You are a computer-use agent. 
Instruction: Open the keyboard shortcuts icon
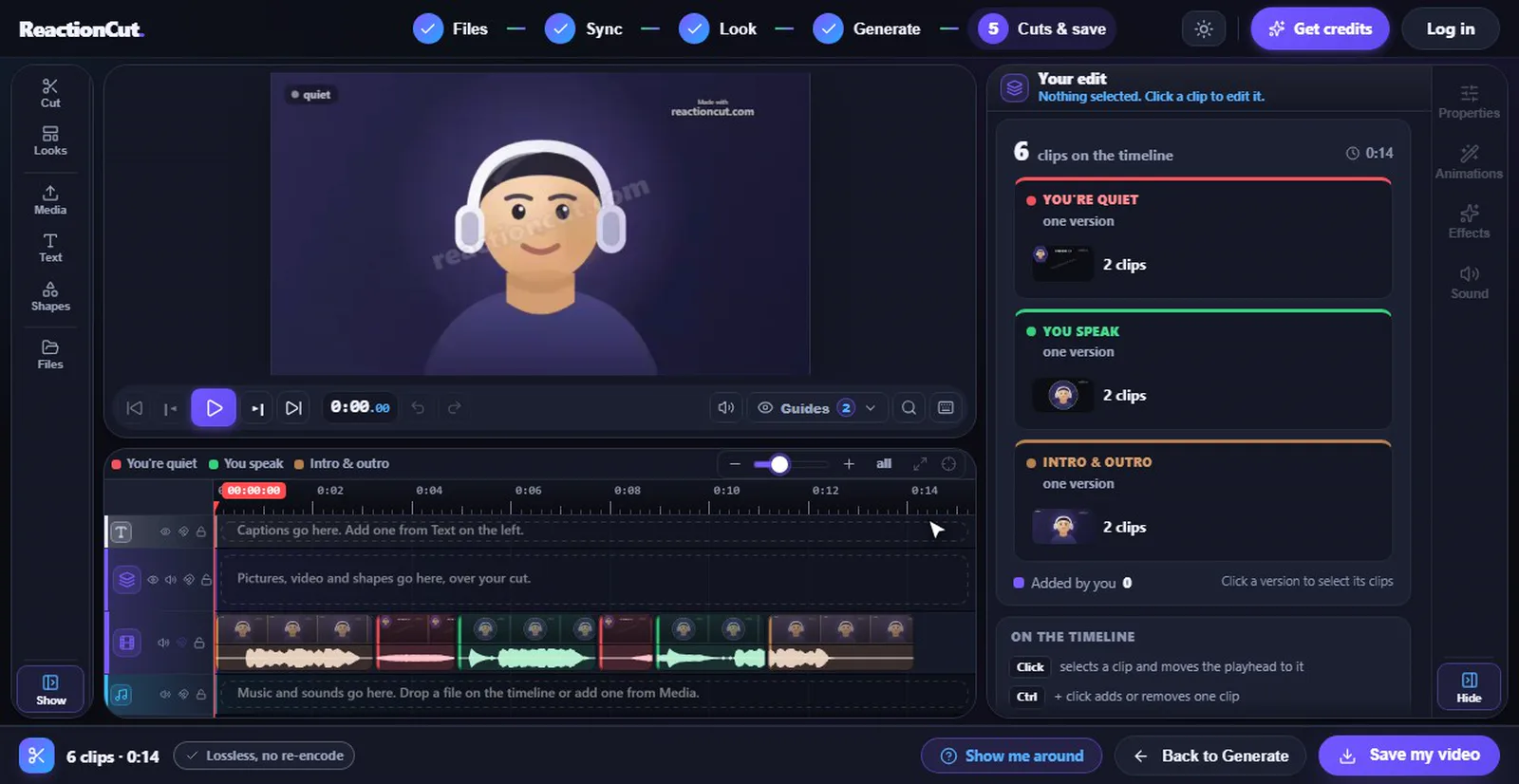click(946, 407)
